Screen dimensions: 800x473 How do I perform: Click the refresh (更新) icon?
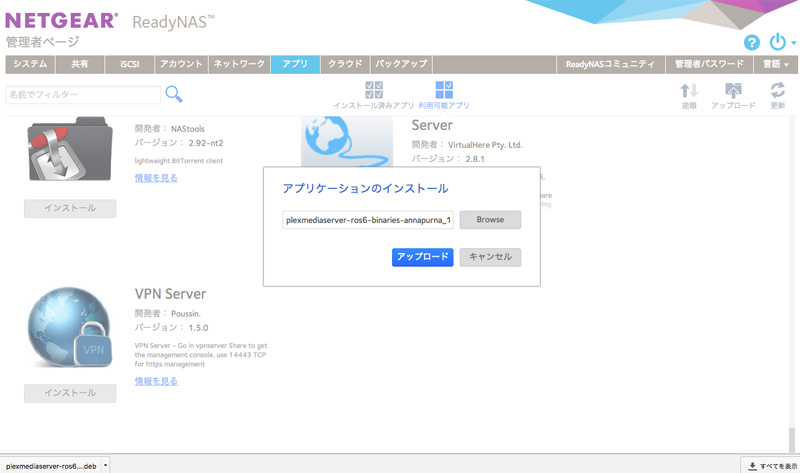click(x=777, y=91)
